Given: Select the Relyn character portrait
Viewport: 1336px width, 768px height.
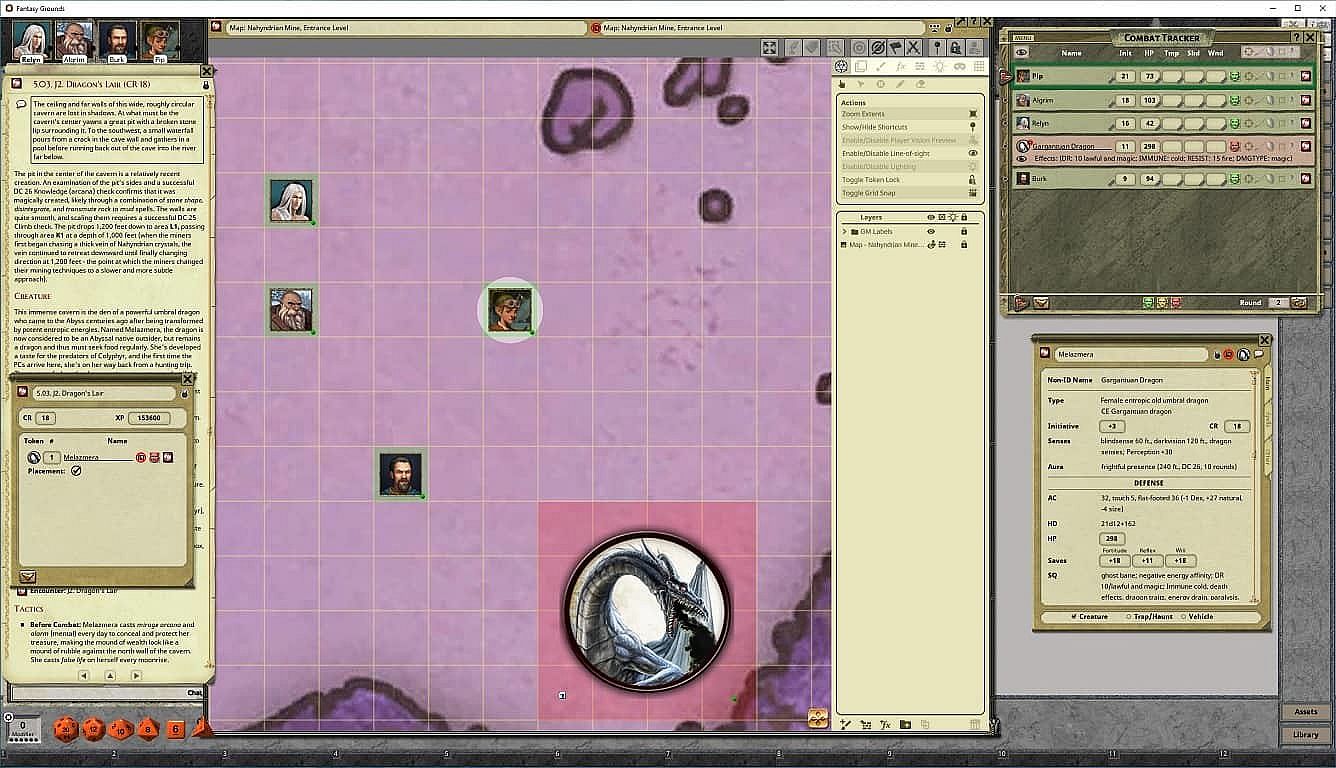Looking at the screenshot, I should (31, 40).
